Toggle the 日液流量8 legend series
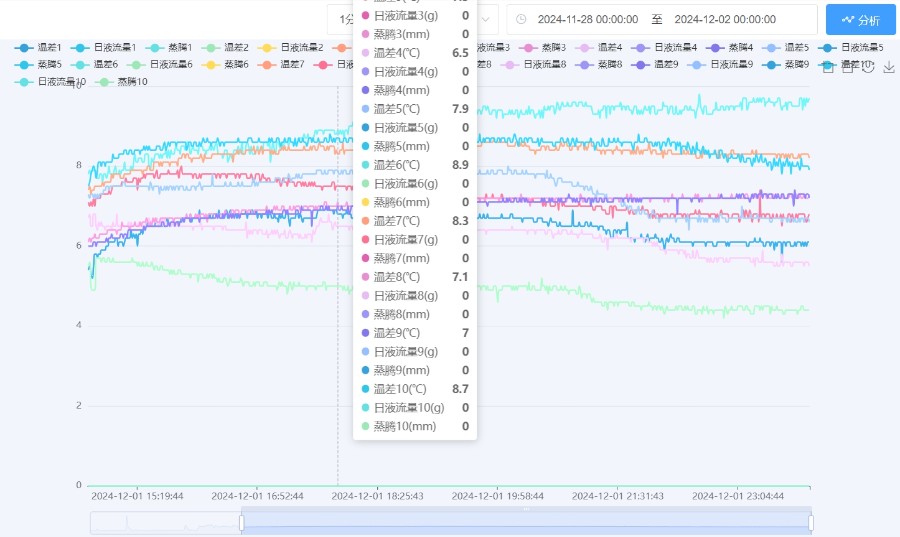900x537 pixels. pyautogui.click(x=533, y=65)
